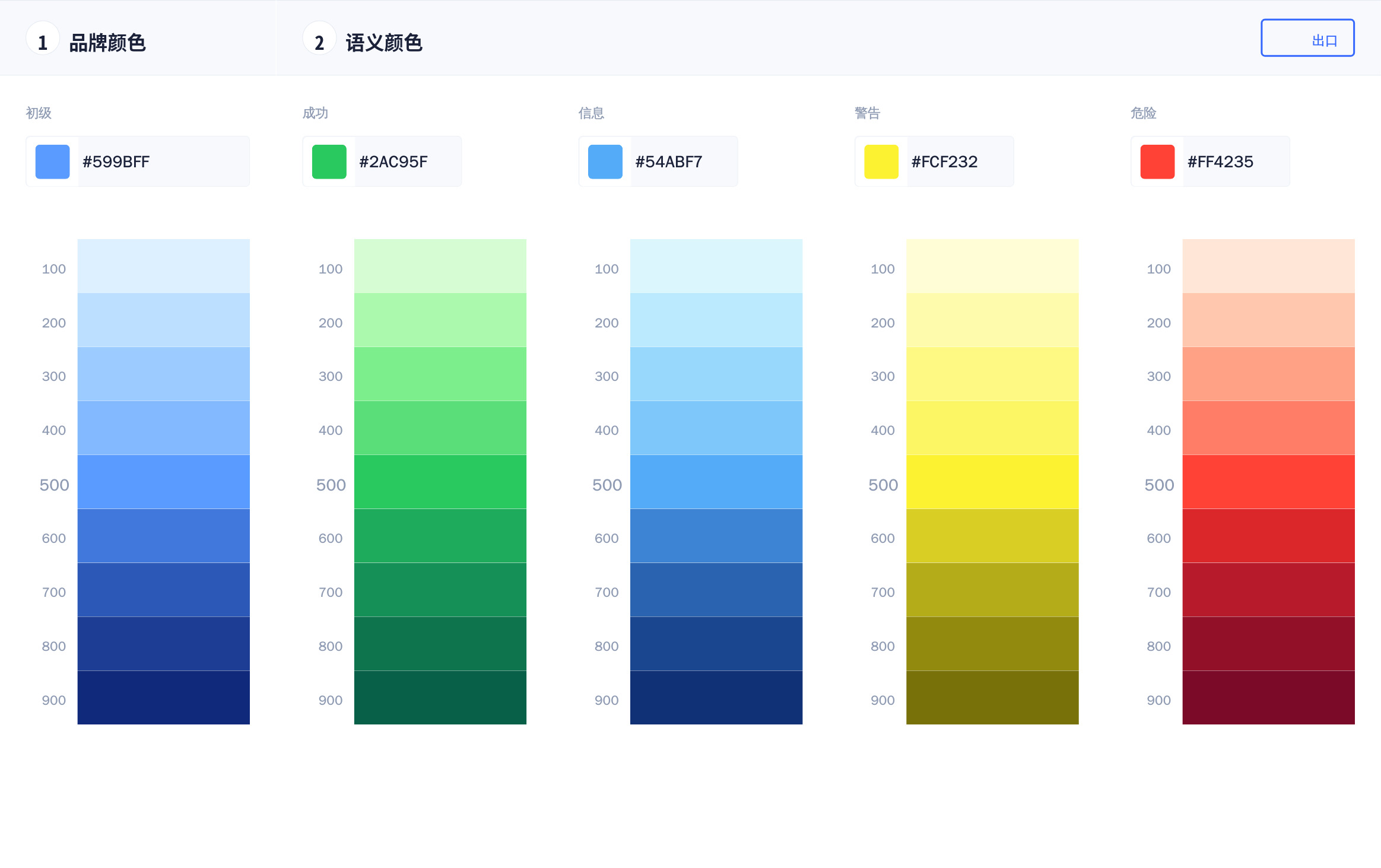Select the primary 800 dark blue shade
Image resolution: width=1381 pixels, height=868 pixels.
163,643
